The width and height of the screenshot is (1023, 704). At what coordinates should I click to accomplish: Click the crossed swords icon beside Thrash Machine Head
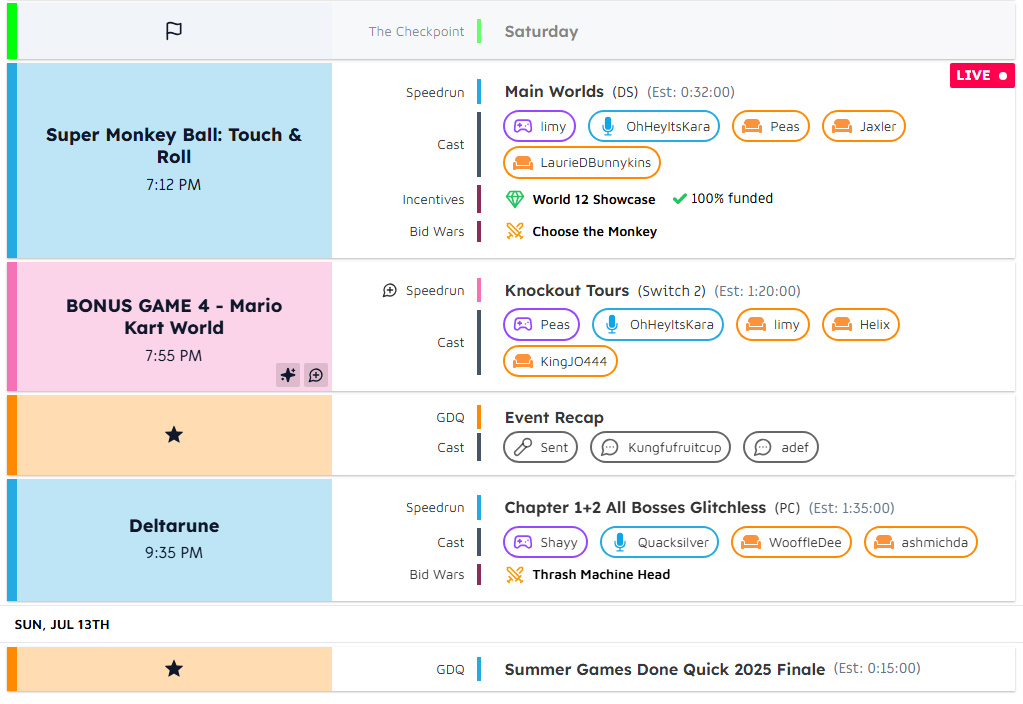(x=515, y=574)
